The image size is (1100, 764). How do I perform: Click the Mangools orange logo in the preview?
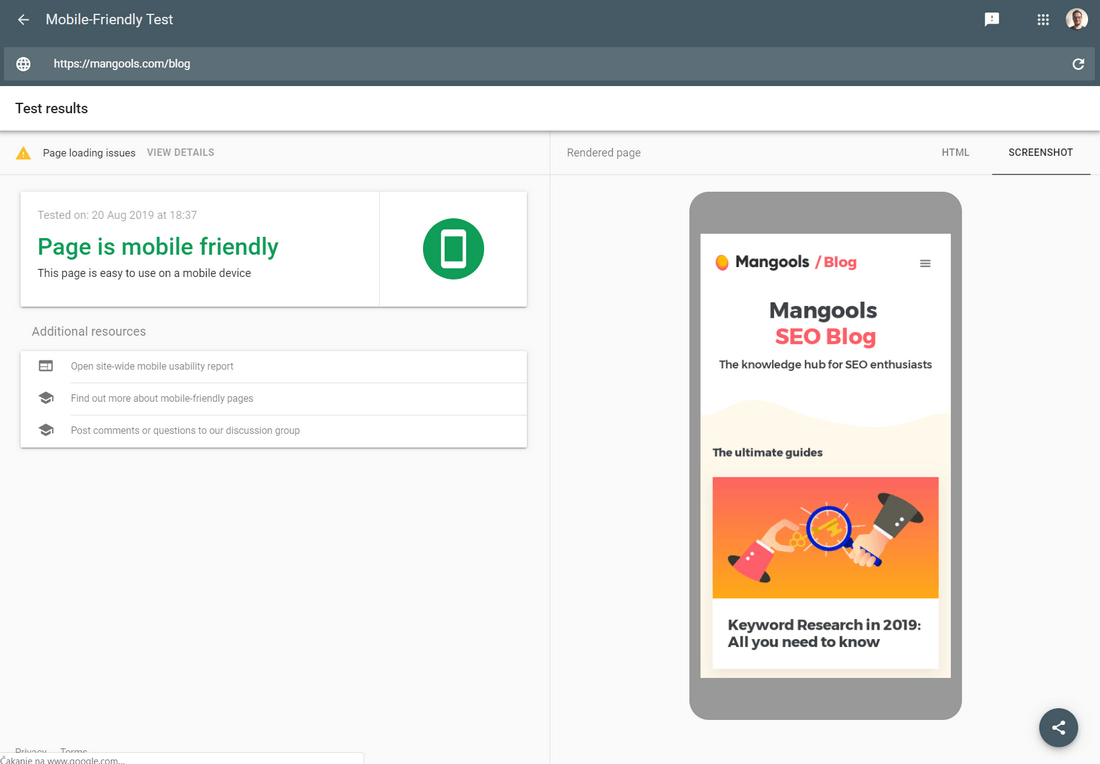(x=722, y=262)
